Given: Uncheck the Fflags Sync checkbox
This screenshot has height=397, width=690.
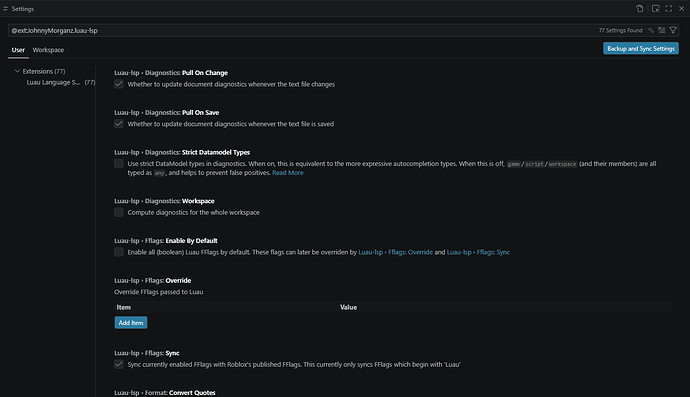Looking at the screenshot, I should [119, 364].
